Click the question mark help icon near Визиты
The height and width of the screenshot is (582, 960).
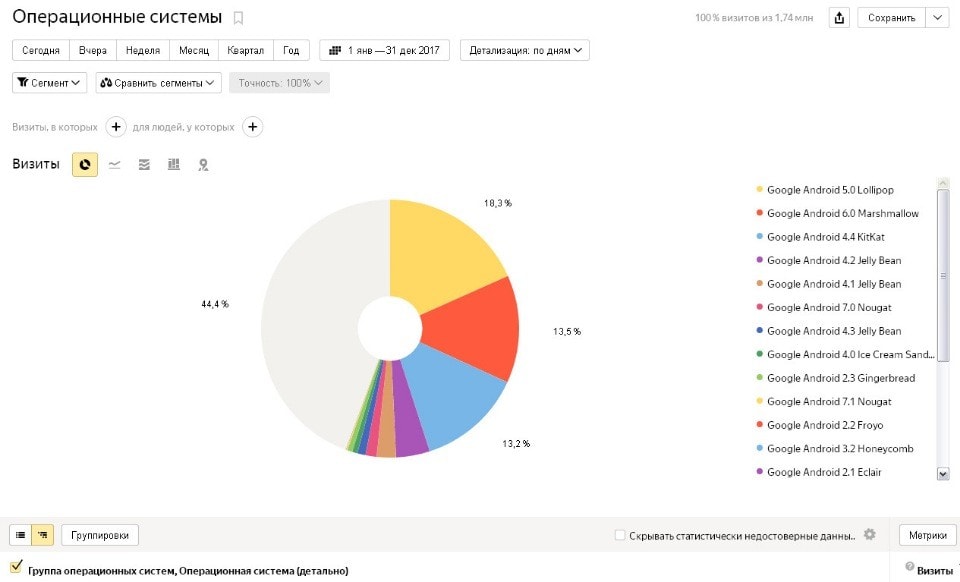(909, 567)
